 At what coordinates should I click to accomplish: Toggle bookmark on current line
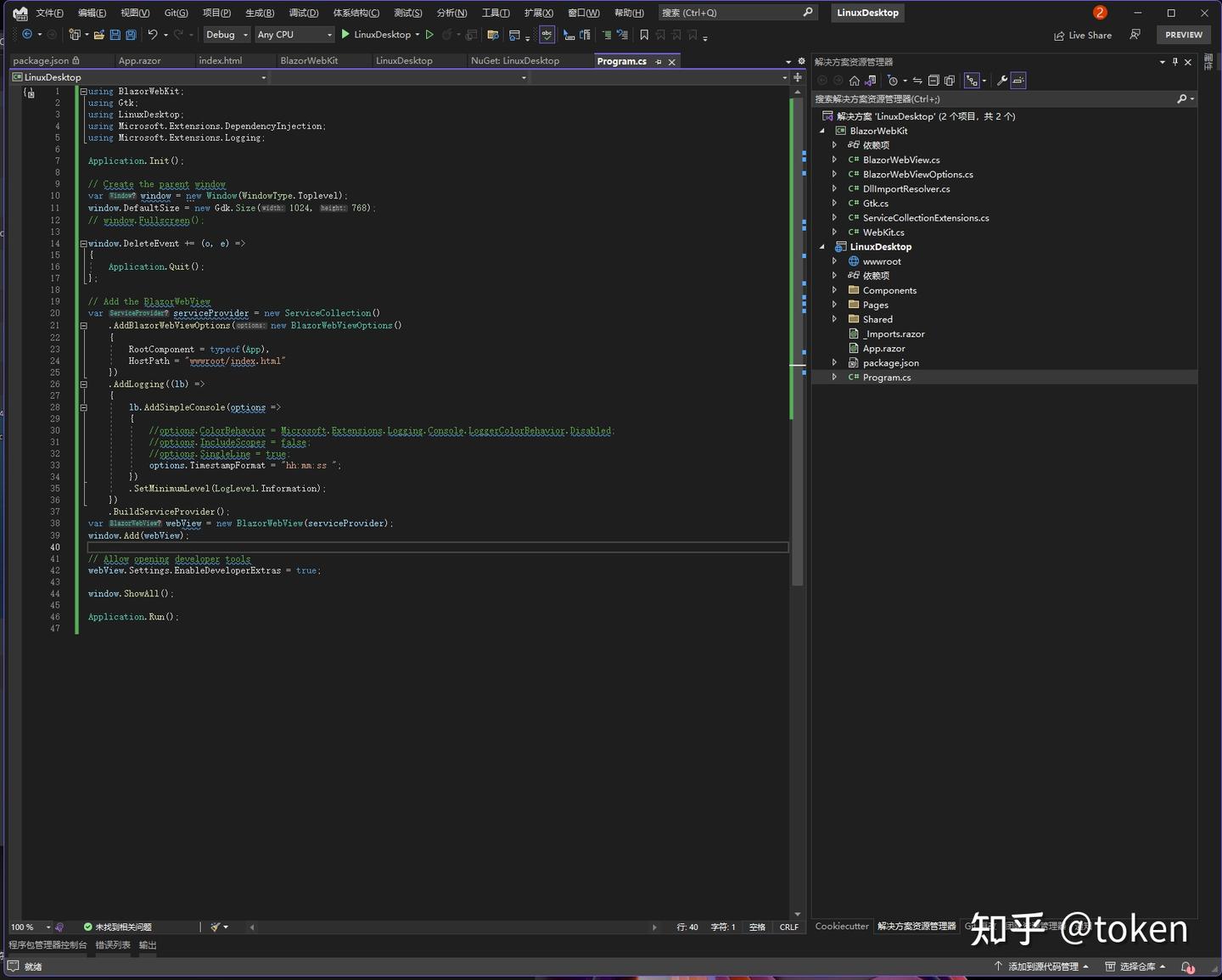644,35
